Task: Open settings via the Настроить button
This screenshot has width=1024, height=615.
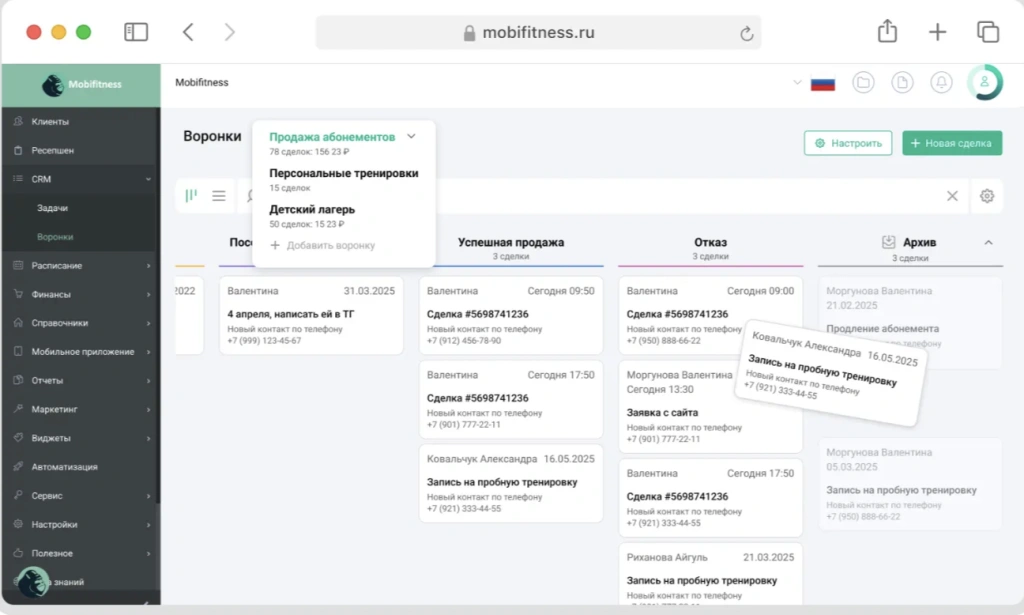Action: pos(848,143)
